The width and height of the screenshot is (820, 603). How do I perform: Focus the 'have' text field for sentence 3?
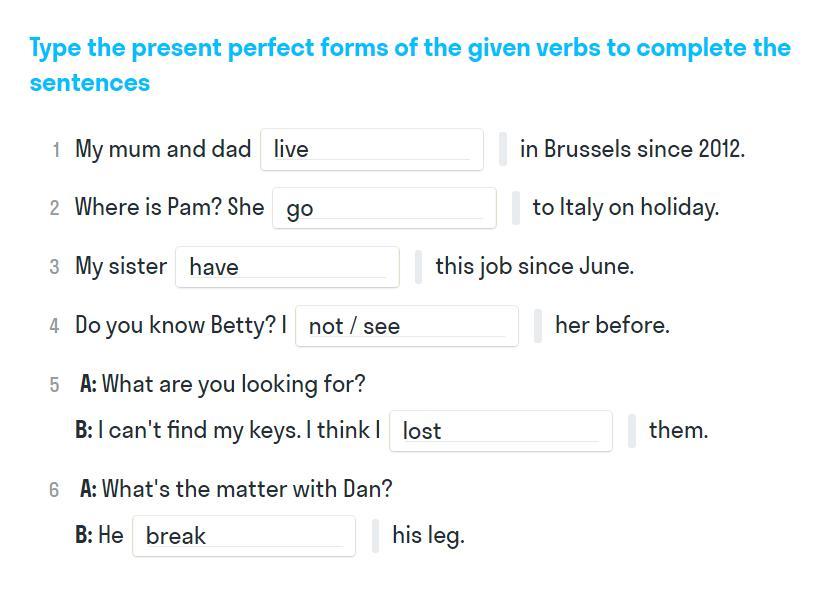click(287, 267)
